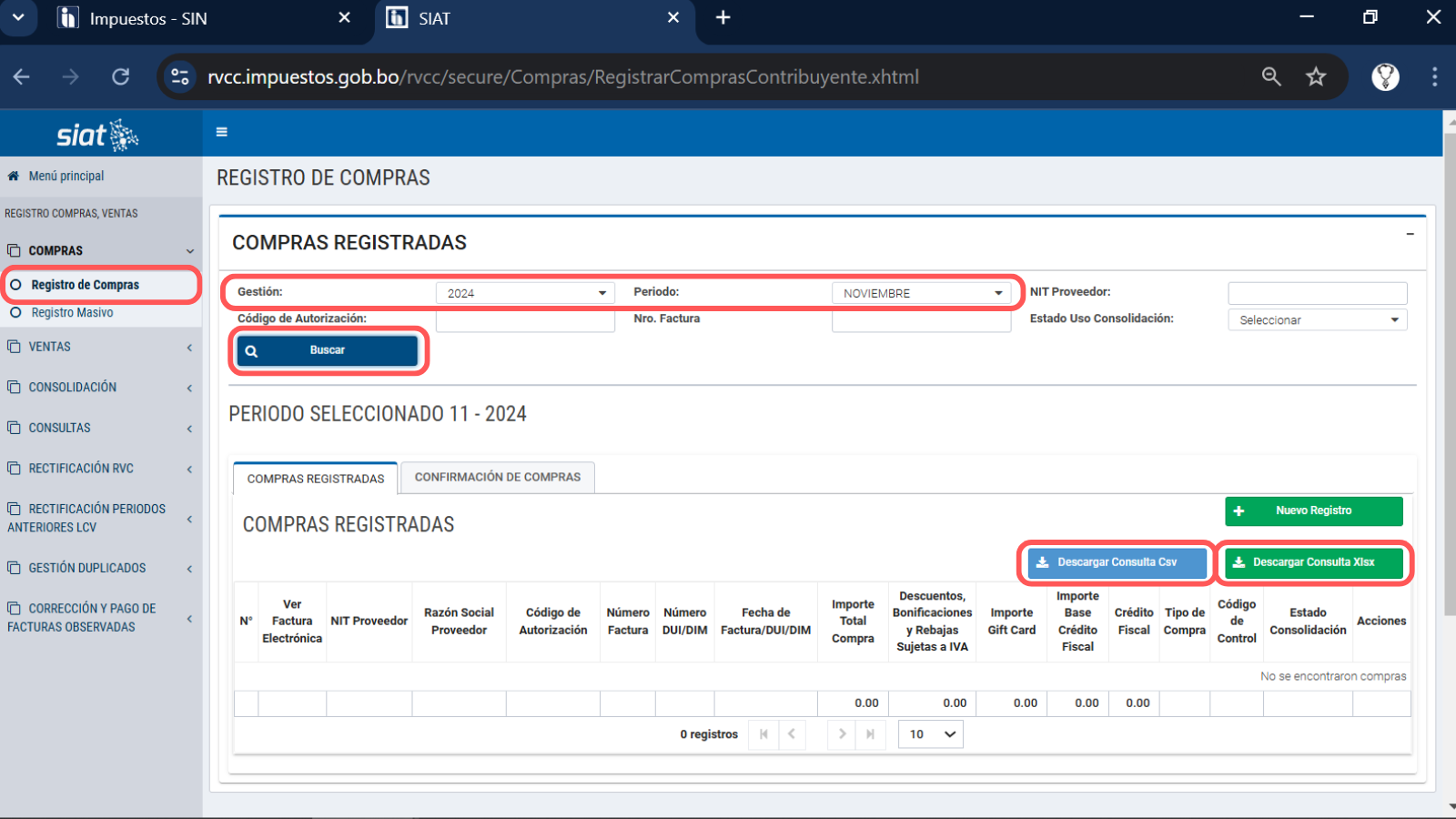Click the Nuevo Registro button

coord(1313,511)
